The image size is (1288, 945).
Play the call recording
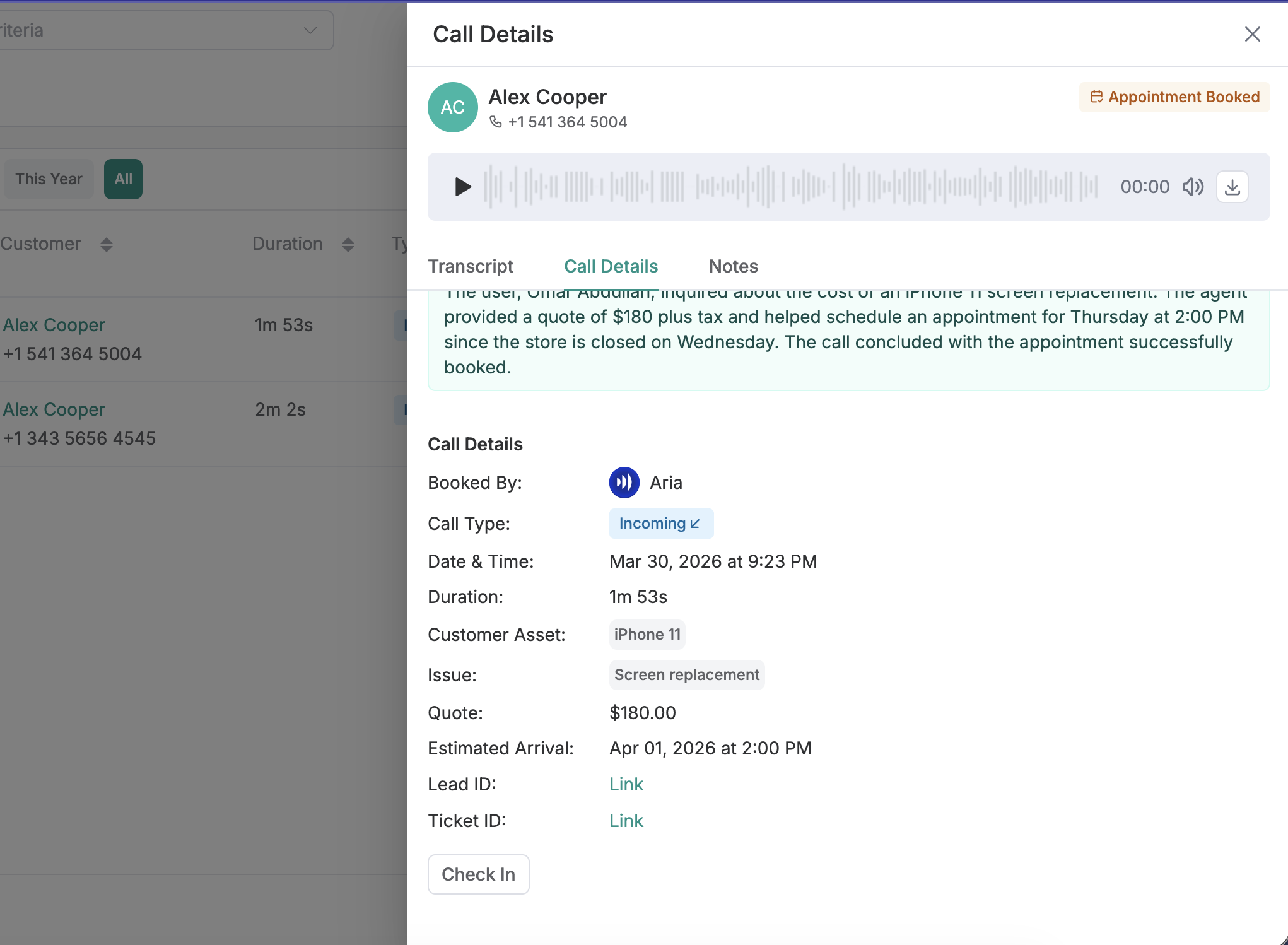463,187
